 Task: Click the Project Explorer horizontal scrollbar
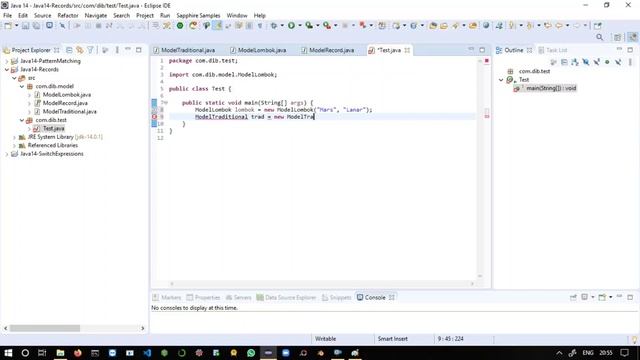pyautogui.click(x=45, y=328)
